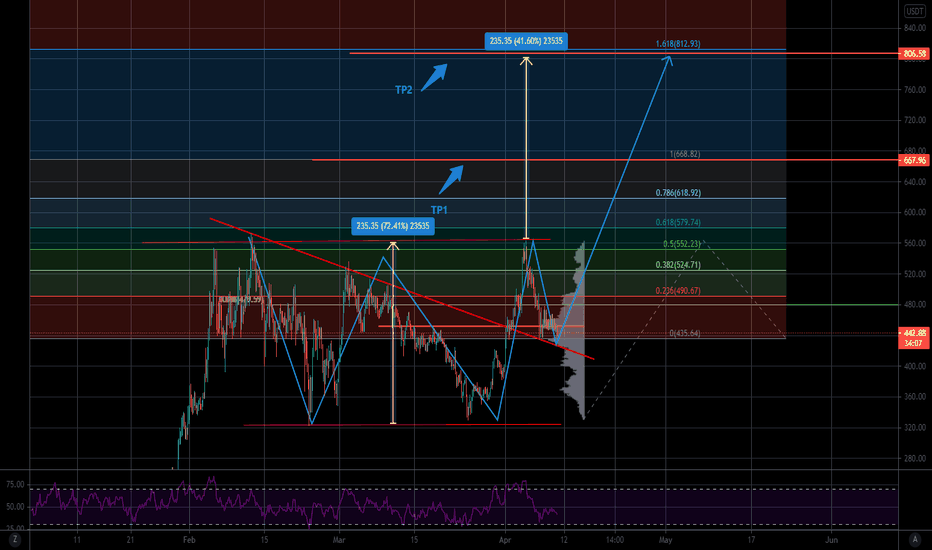Select the 0.5(552.23) Fibonacci level label

coord(682,244)
